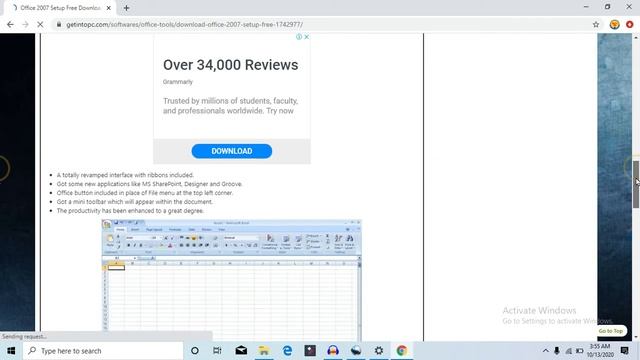Go back to the previous page
Image resolution: width=640 pixels, height=360 pixels.
pos(10,24)
